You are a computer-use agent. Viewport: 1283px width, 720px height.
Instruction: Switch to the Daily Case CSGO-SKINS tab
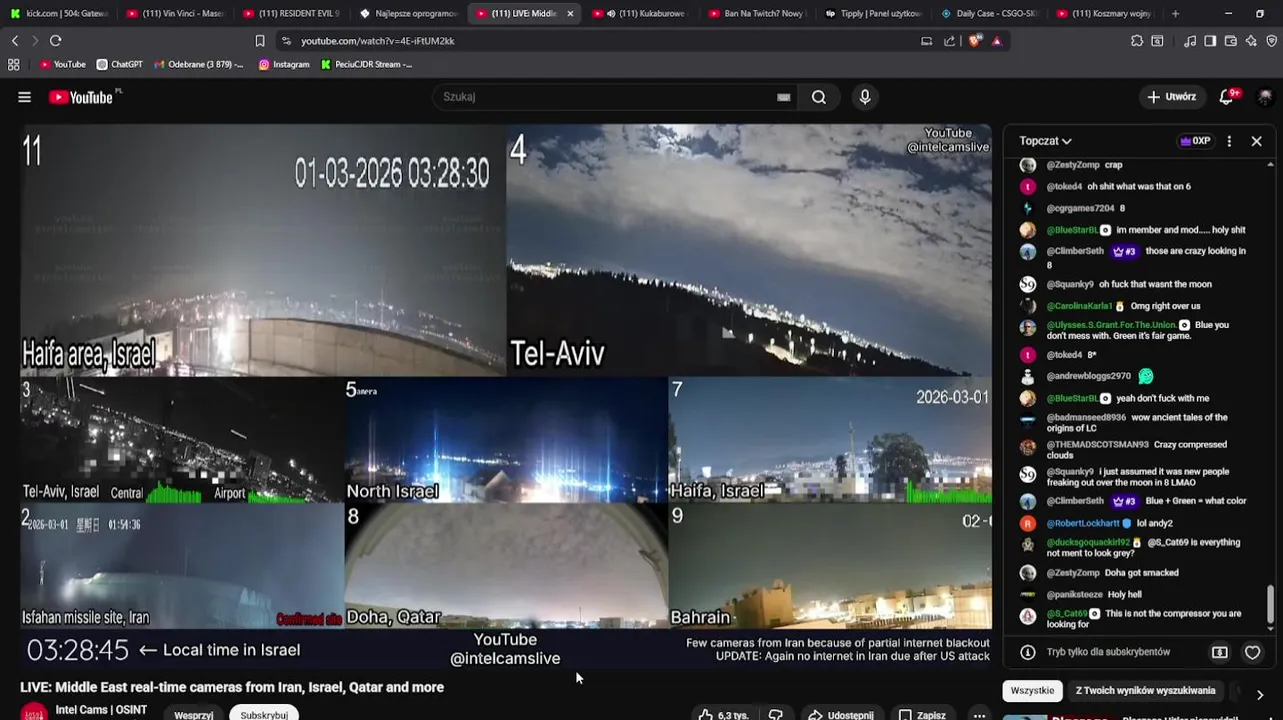pos(990,14)
